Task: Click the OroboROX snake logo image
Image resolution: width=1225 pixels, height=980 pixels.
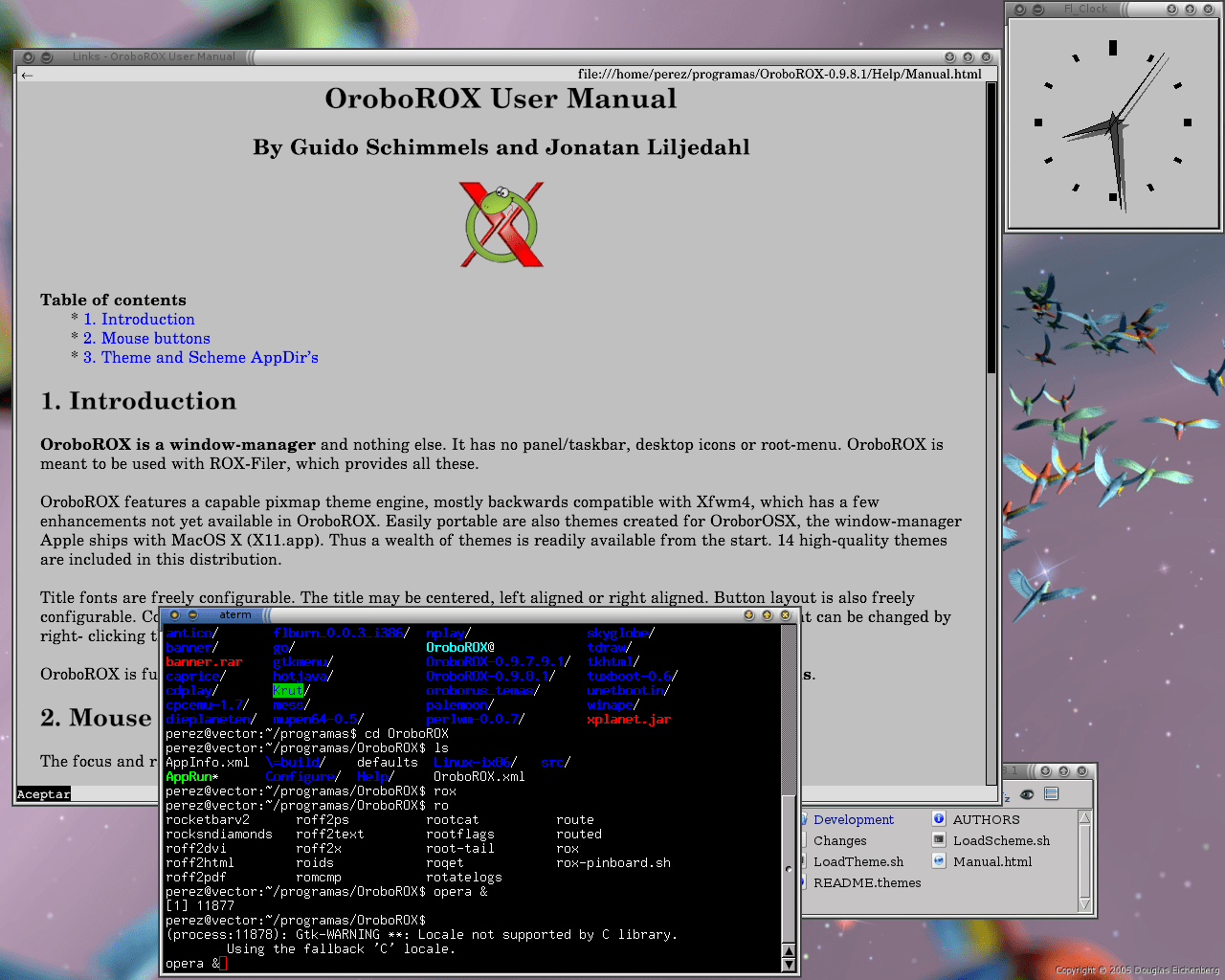Action: coord(501,224)
